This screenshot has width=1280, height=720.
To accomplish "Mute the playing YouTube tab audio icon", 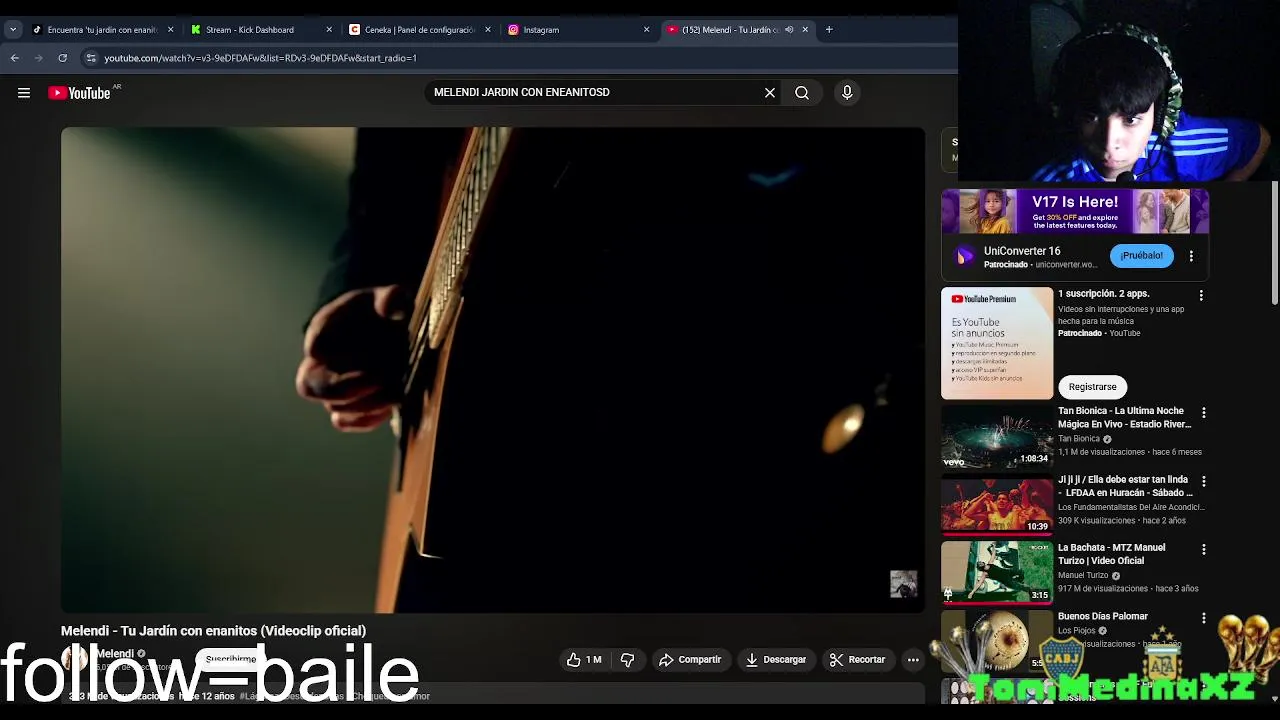I will pyautogui.click(x=789, y=30).
